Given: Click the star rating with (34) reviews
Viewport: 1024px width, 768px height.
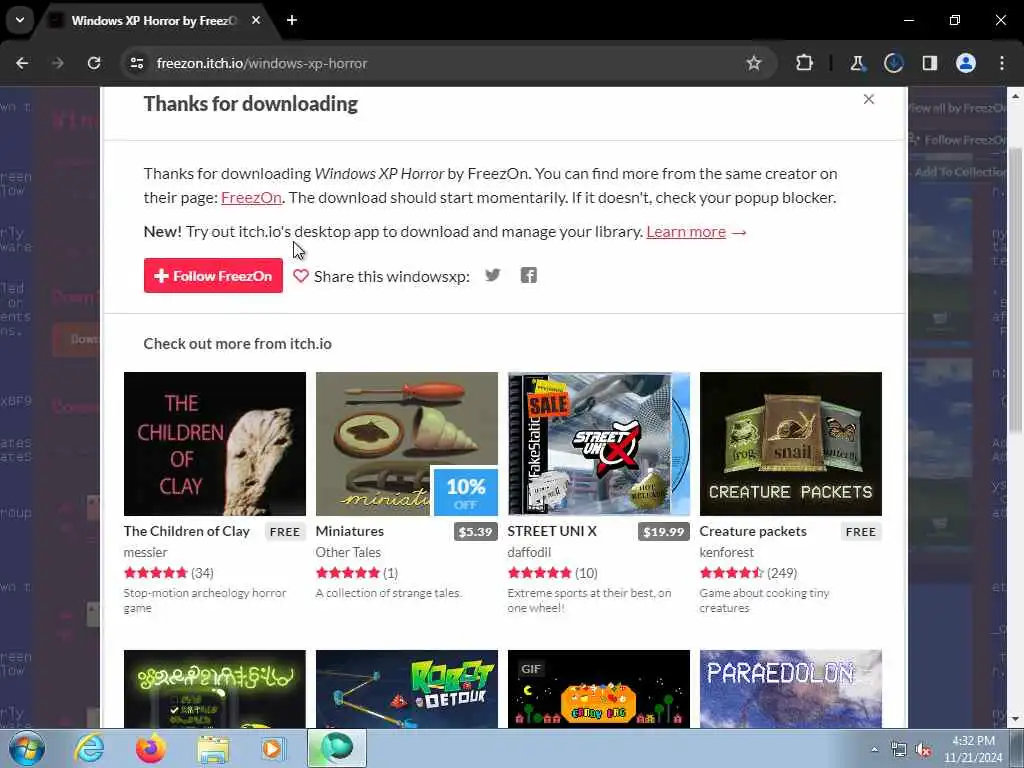Looking at the screenshot, I should click(x=168, y=573).
